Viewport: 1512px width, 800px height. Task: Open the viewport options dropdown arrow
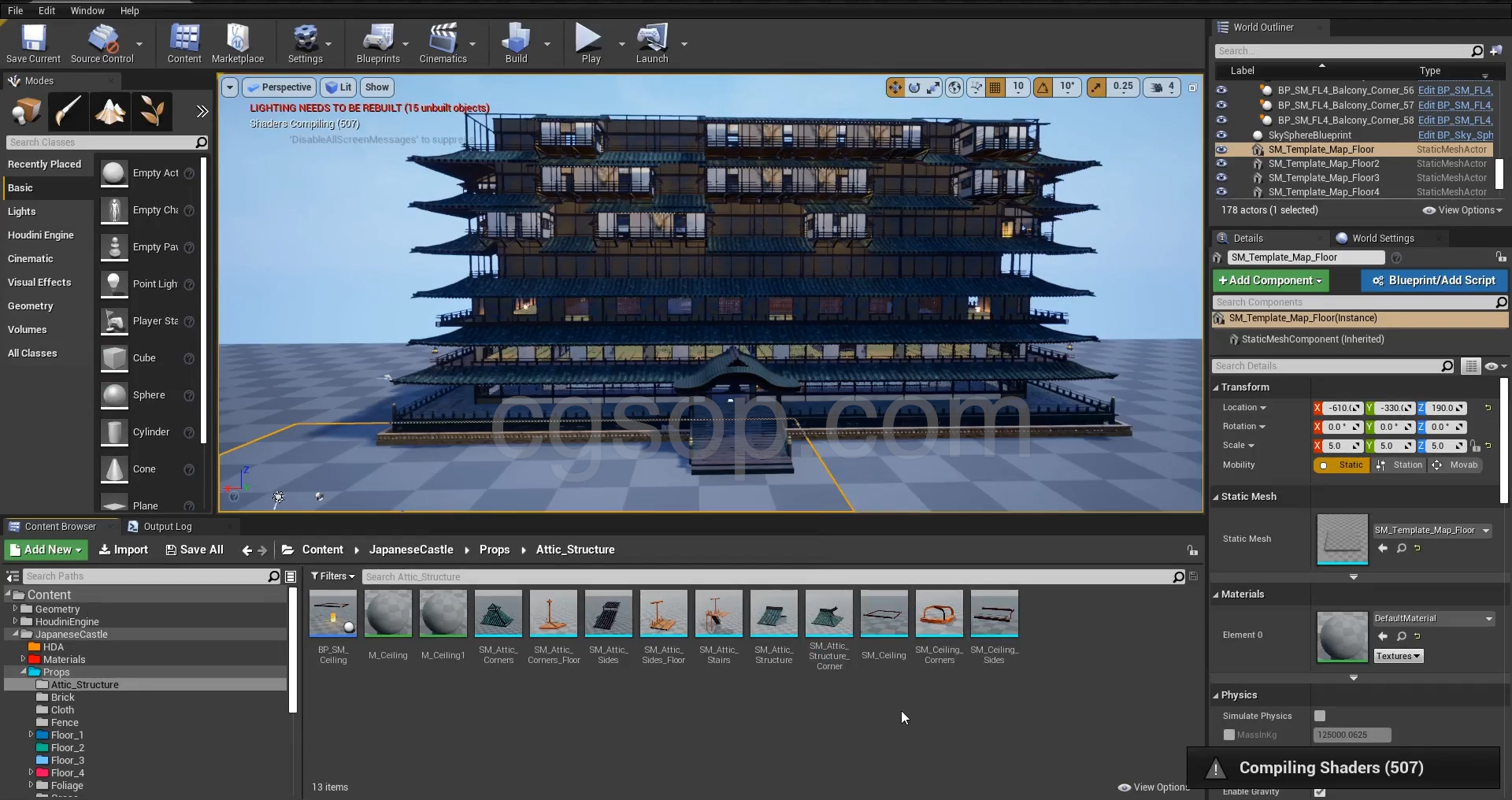pyautogui.click(x=229, y=87)
